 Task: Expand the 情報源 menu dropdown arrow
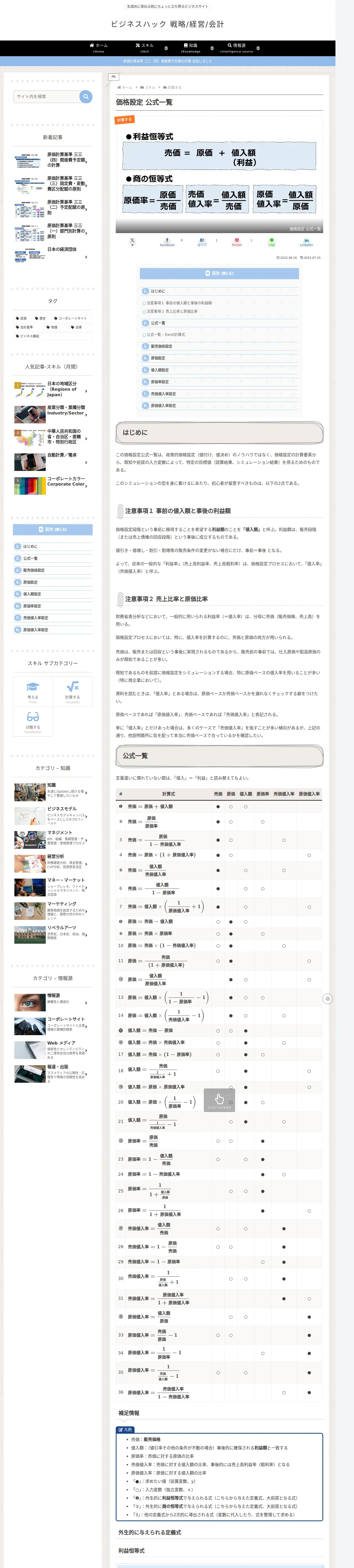tap(258, 48)
